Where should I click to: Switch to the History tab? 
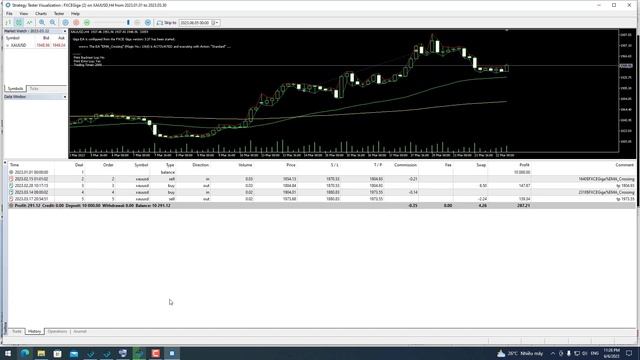coord(35,331)
